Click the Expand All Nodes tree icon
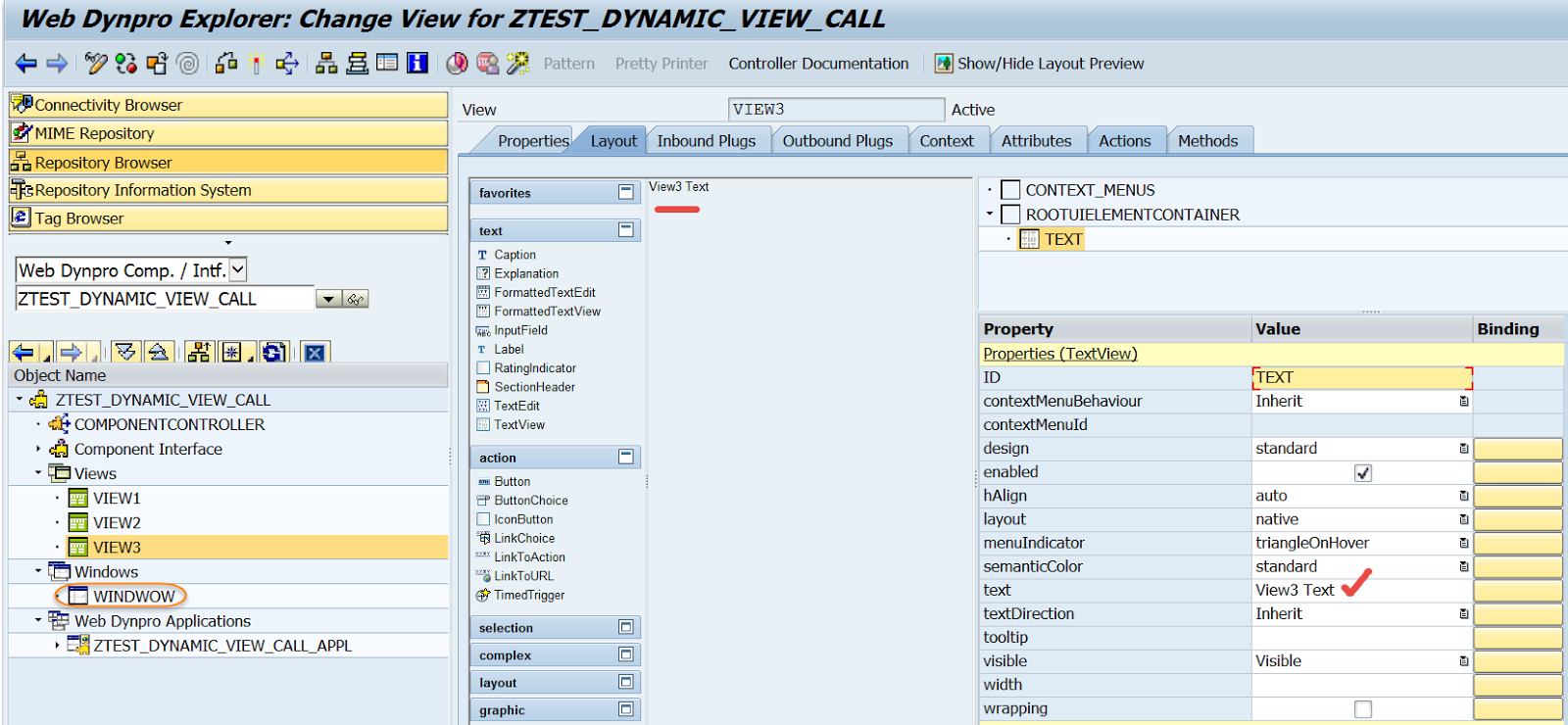The height and width of the screenshot is (725, 1568). coord(125,352)
